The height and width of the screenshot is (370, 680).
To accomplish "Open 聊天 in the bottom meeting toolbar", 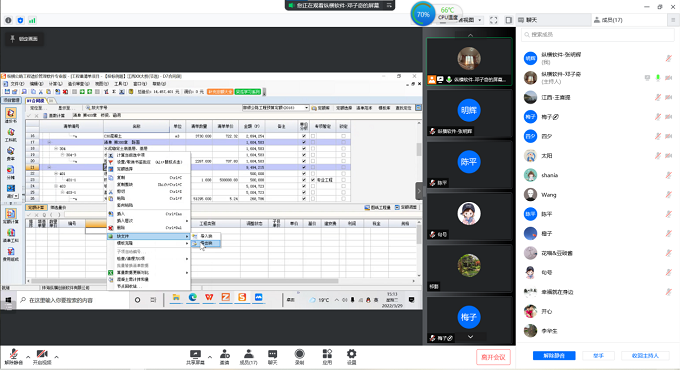I will 272,357.
